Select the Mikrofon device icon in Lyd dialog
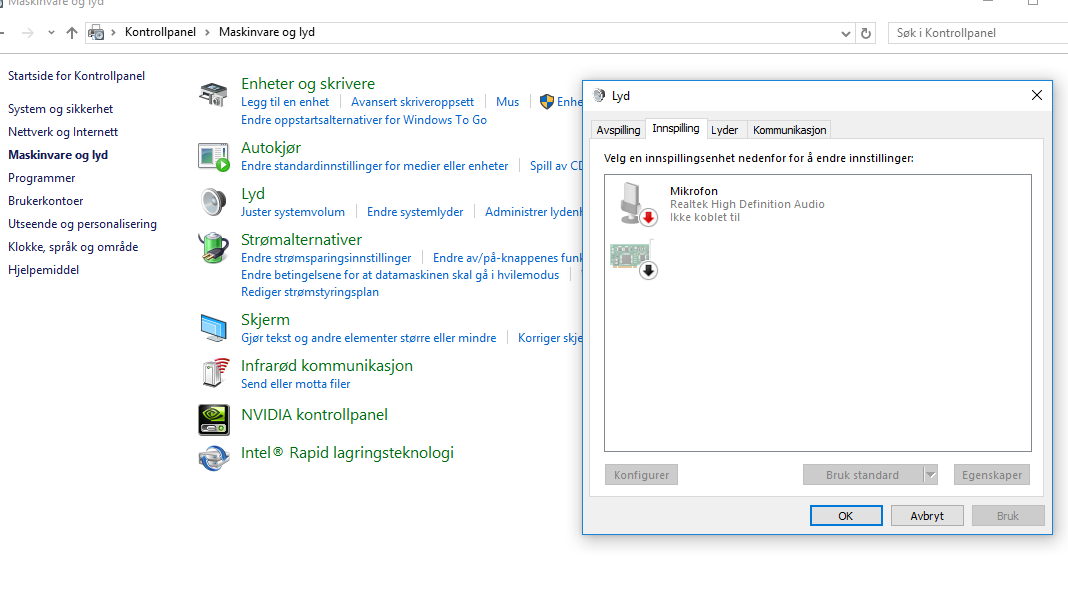 (638, 204)
